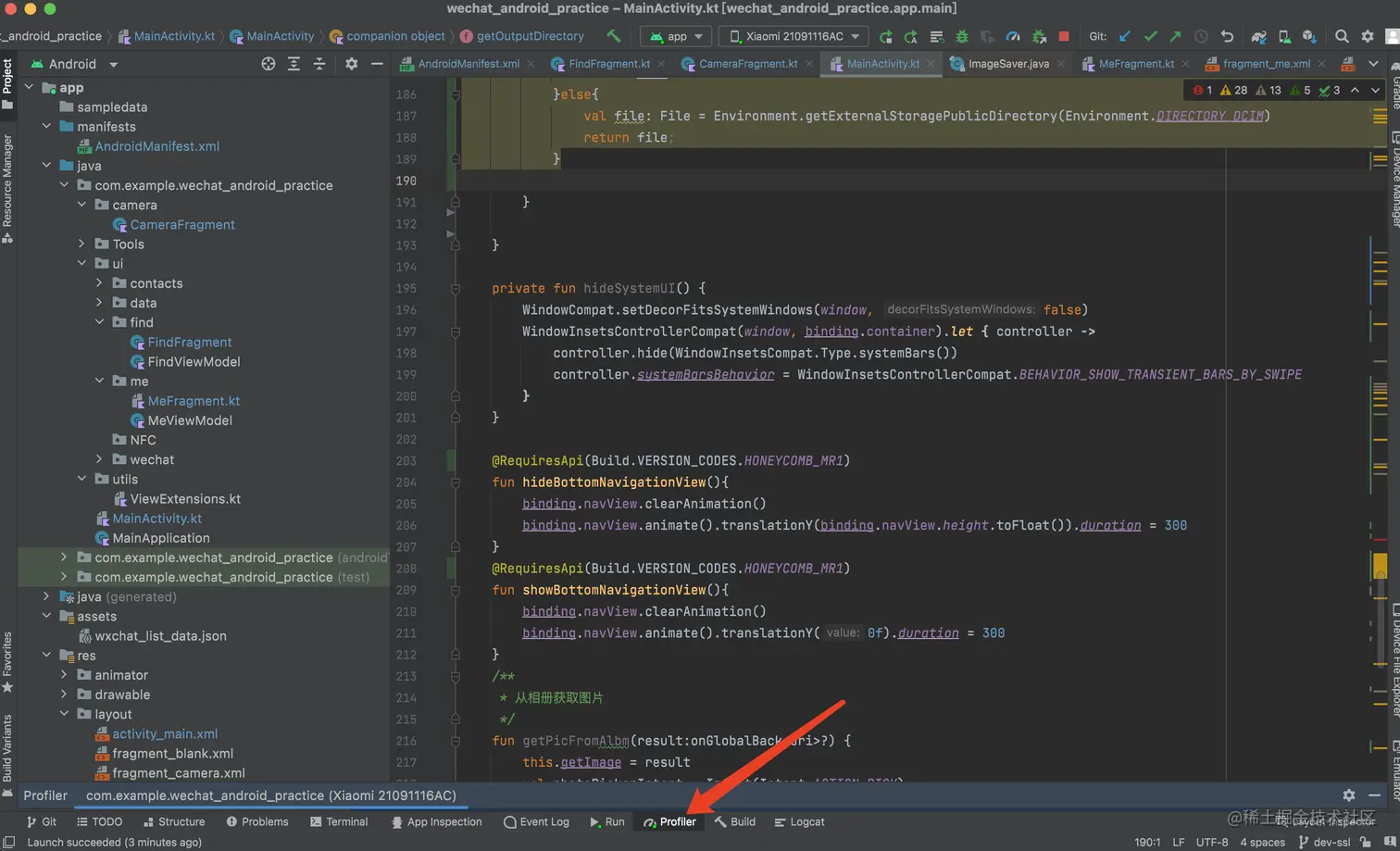
Task: Open the app run configuration dropdown
Action: pos(677,36)
